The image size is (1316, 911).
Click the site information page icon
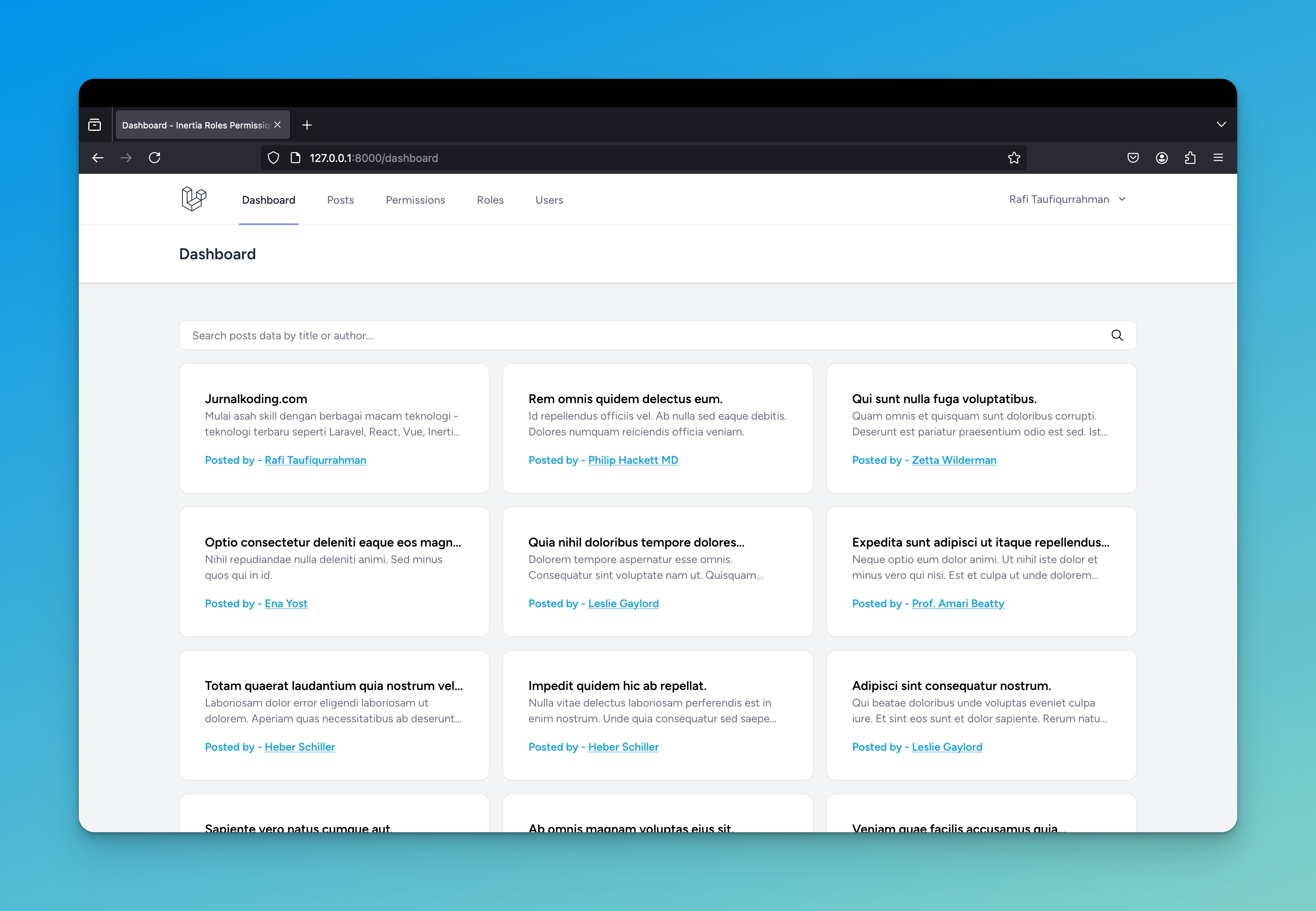[x=295, y=158]
